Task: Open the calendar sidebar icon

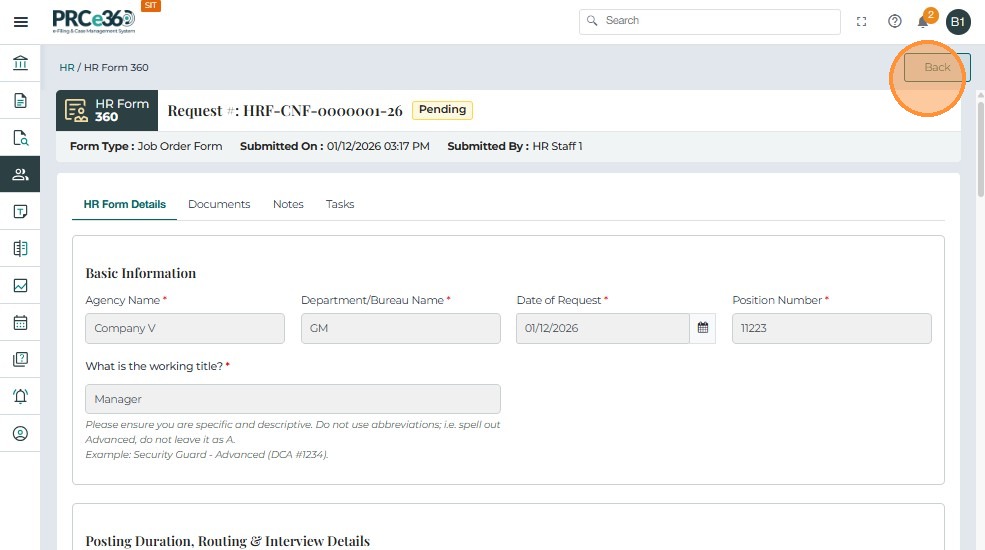Action: click(20, 322)
